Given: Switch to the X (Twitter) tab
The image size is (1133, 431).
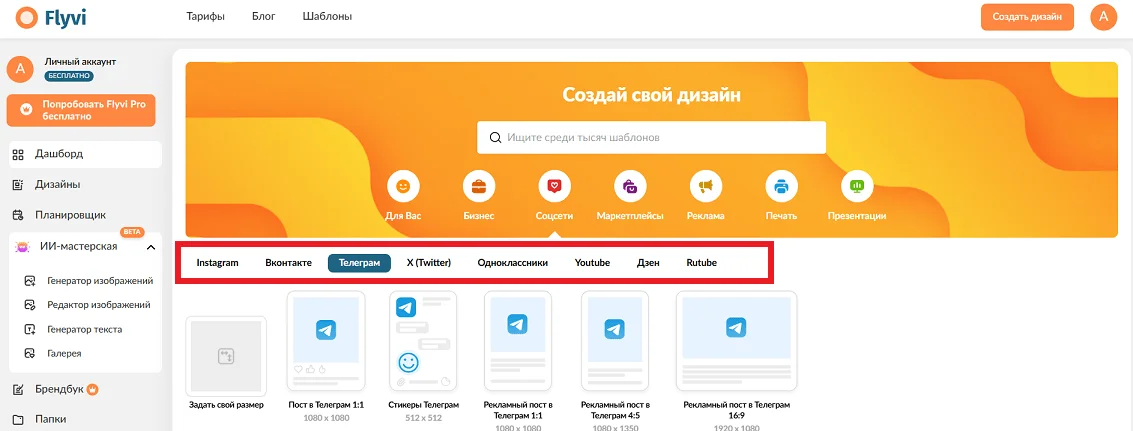Looking at the screenshot, I should tap(428, 263).
